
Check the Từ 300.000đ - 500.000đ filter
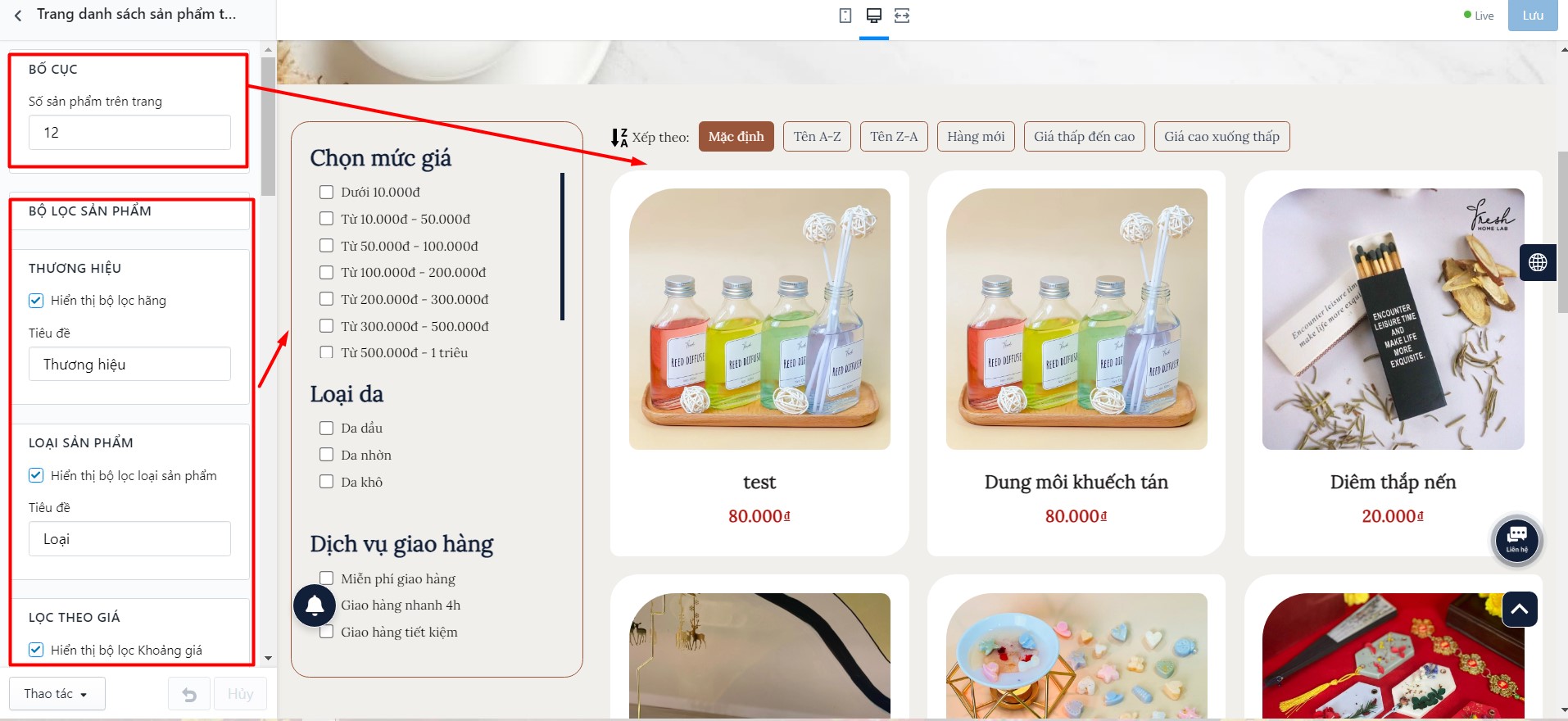tap(326, 326)
